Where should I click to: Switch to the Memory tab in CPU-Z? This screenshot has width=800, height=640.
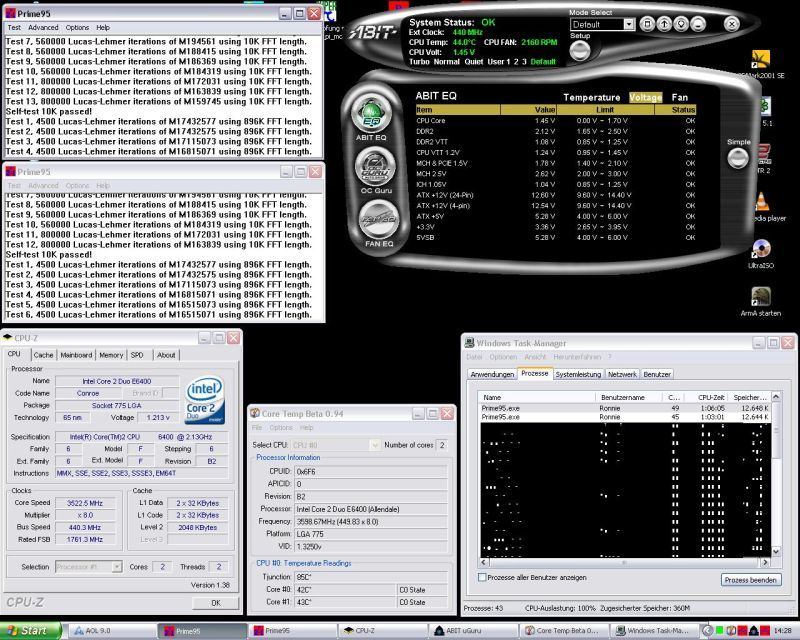point(111,355)
